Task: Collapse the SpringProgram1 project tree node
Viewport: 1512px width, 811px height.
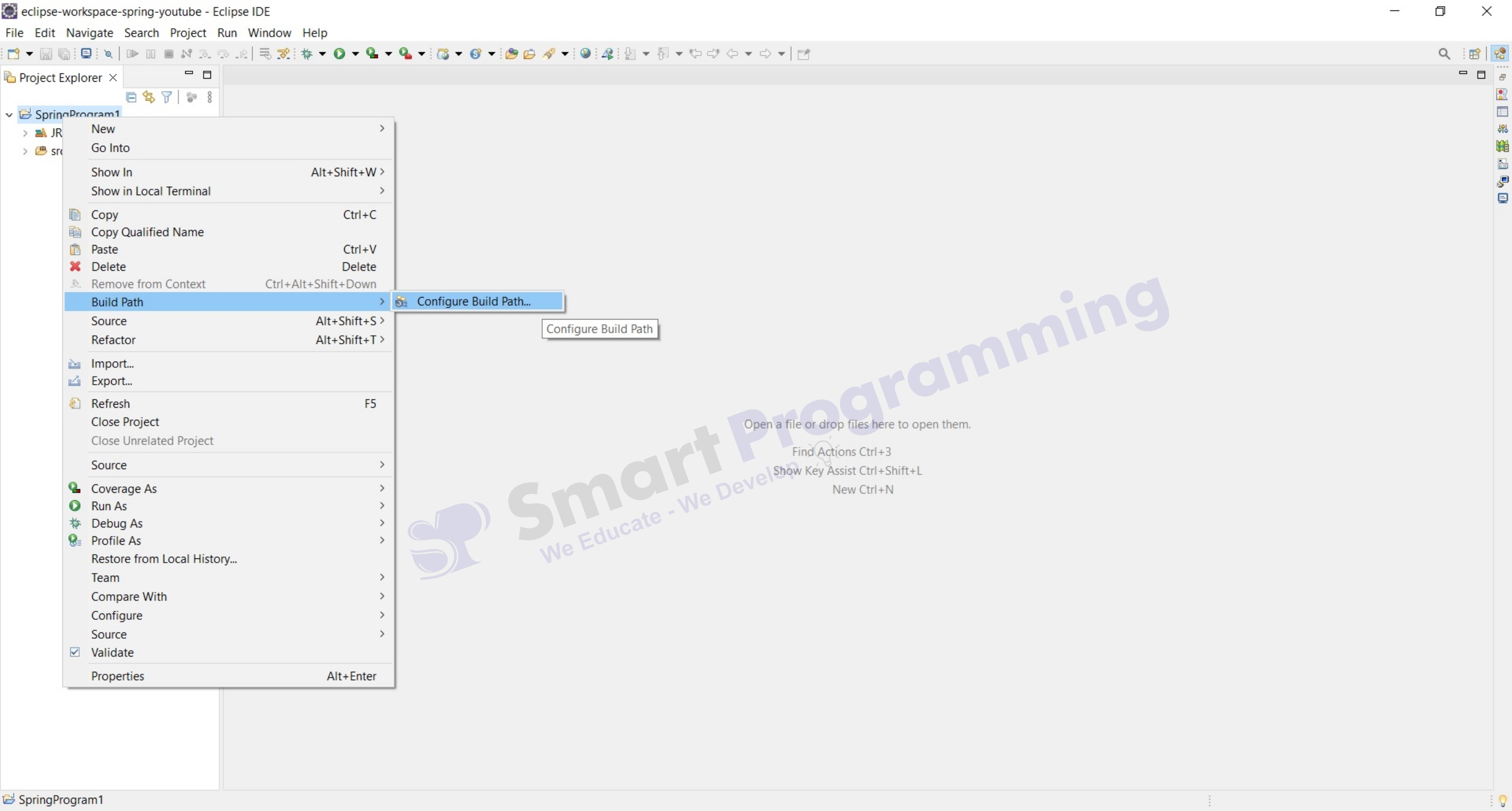Action: [x=9, y=115]
